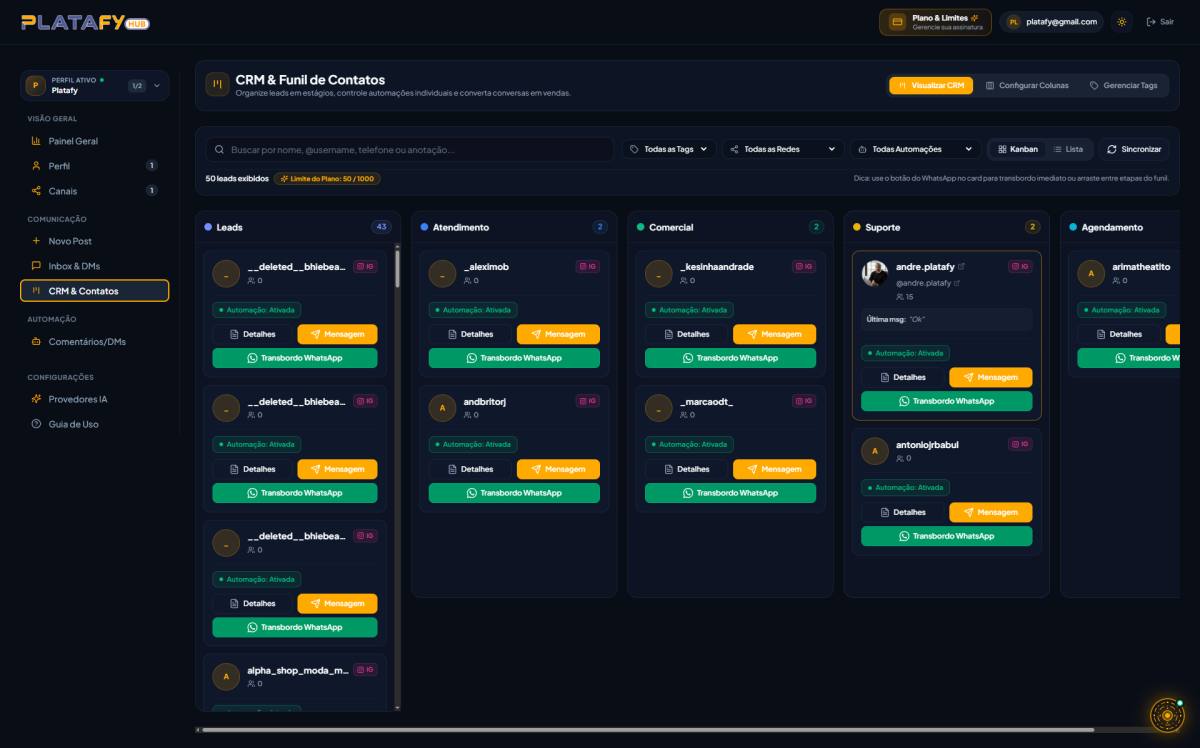Screen dimensions: 1200x748
Task: Click the Leads column scroll-down arrow
Action: (397, 707)
